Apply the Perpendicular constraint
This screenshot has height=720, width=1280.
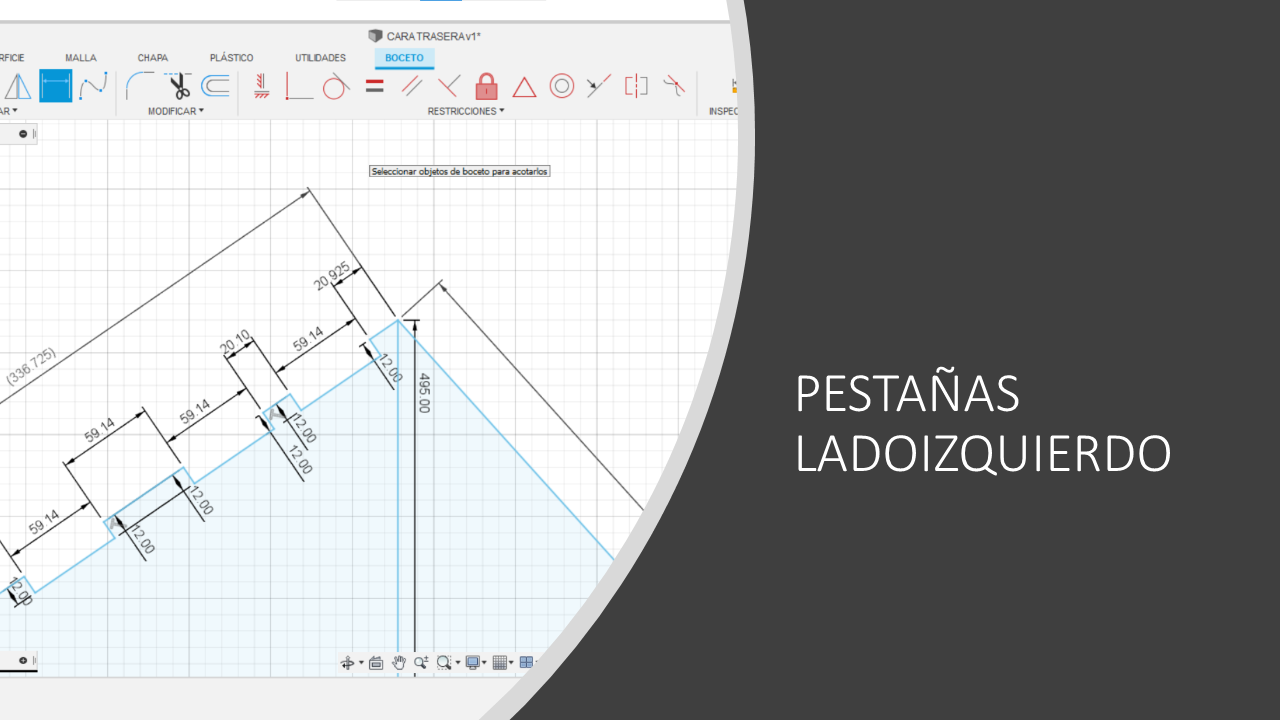(x=449, y=86)
